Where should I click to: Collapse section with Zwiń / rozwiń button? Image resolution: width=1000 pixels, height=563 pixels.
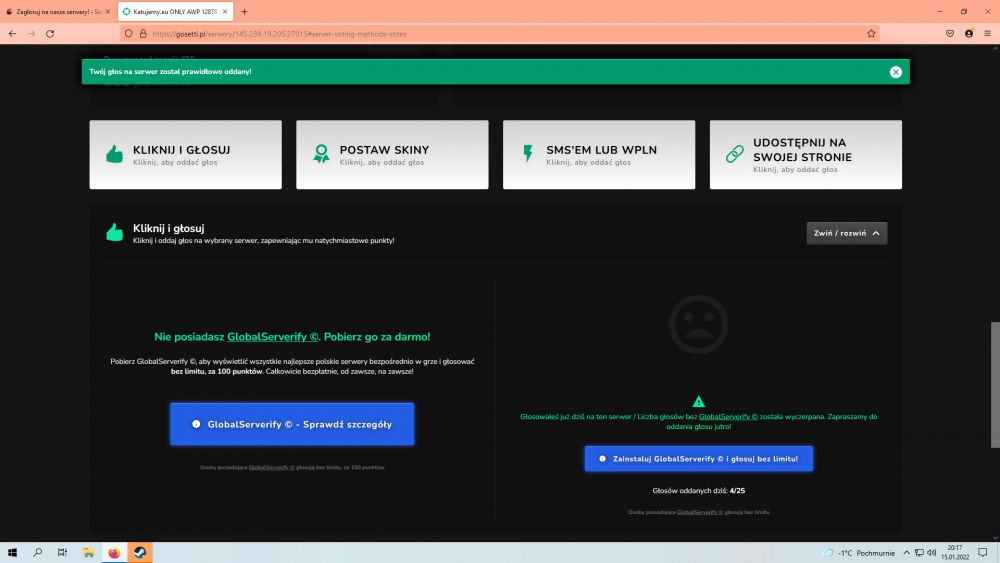pyautogui.click(x=846, y=233)
